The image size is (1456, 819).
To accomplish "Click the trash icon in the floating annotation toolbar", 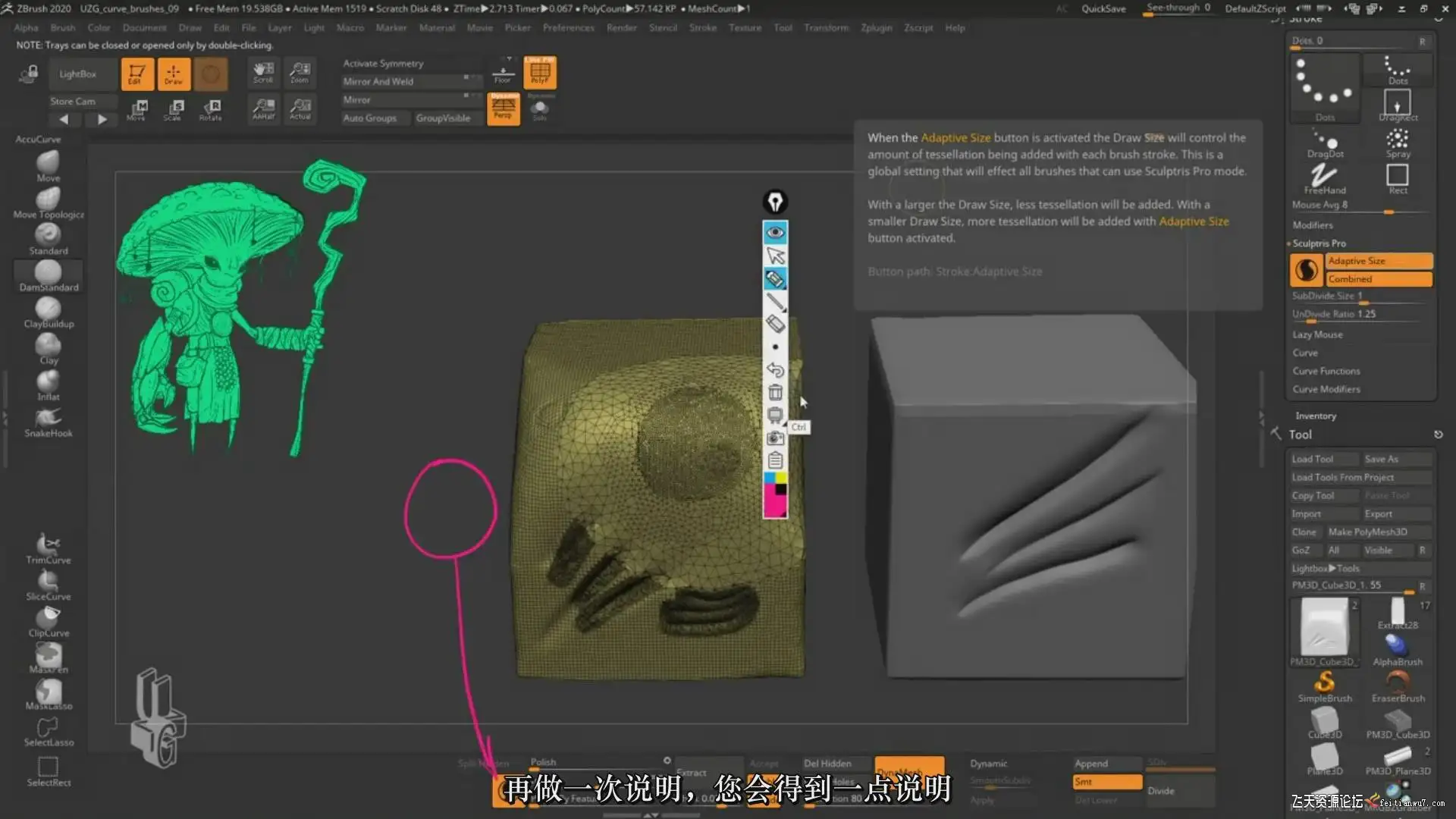I will point(775,392).
